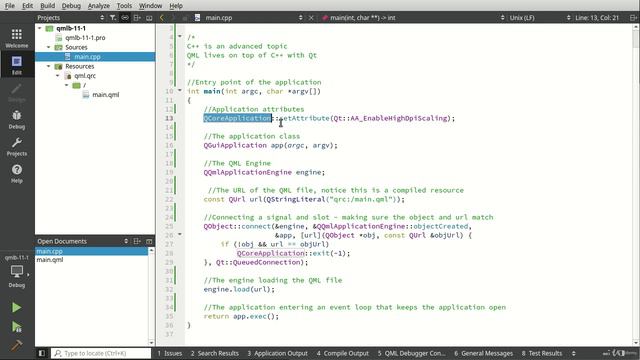640x360 pixels.
Task: Run the project with the green play button
Action: (16, 307)
